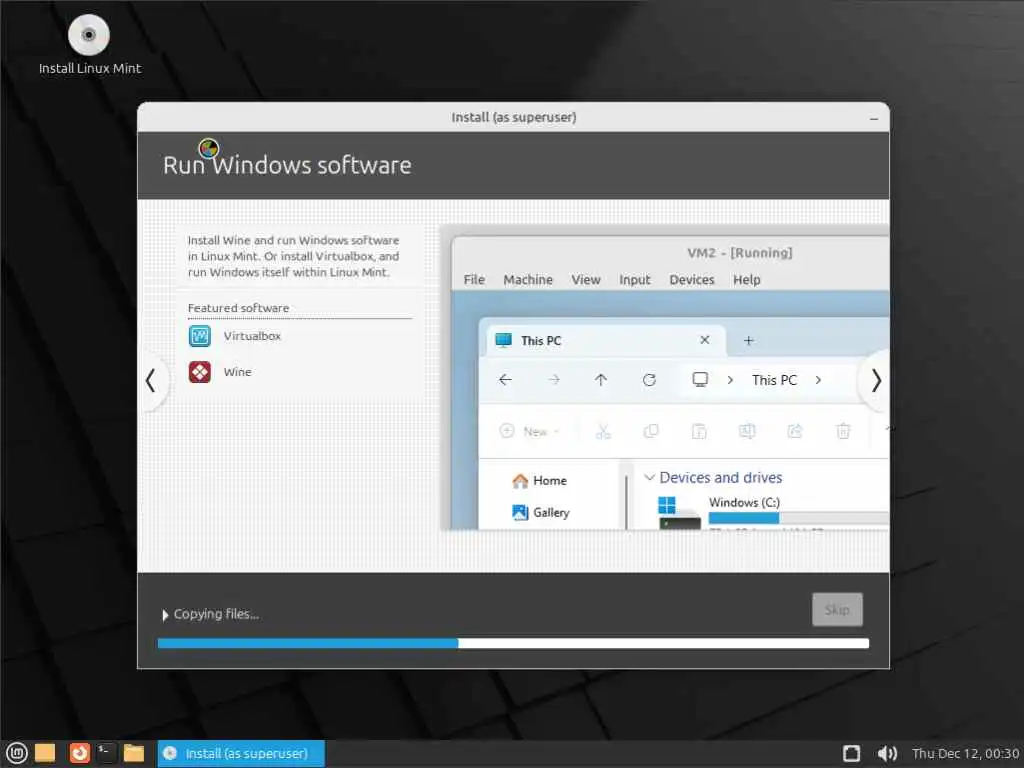Select Home in the explorer sidebar
The width and height of the screenshot is (1024, 768).
(x=539, y=481)
